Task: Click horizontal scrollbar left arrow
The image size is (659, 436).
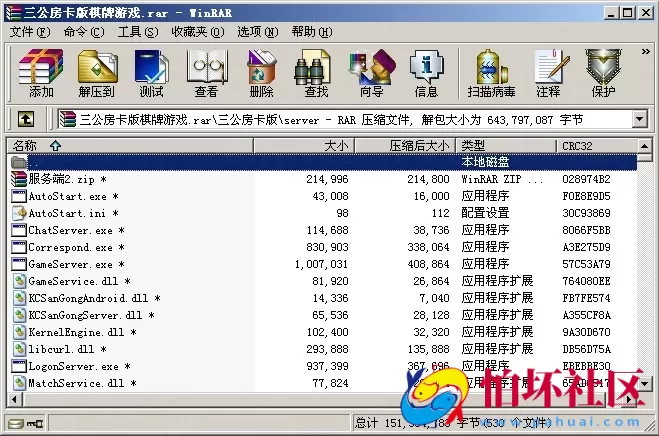Action: coord(15,399)
